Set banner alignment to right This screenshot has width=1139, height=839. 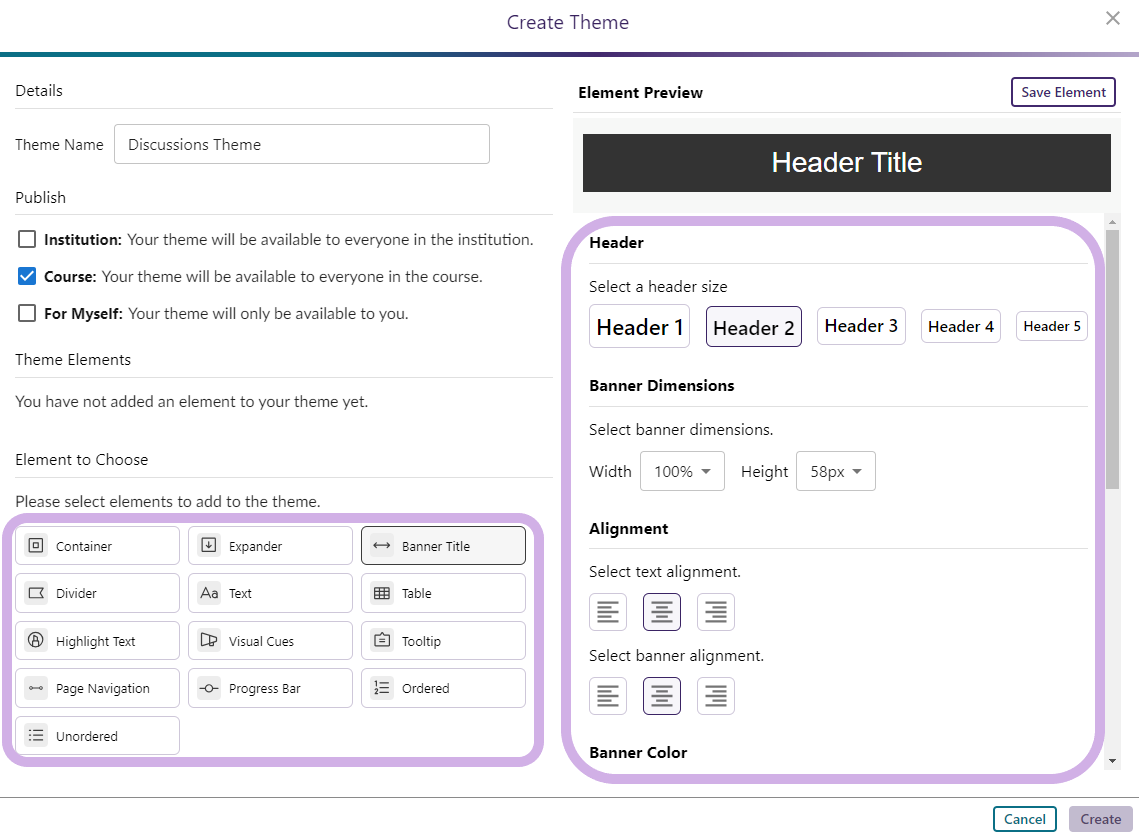click(716, 696)
